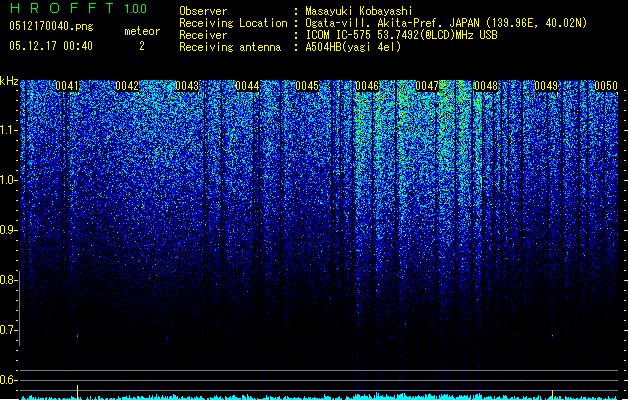Click the green meteor echo dot near 0049
The height and width of the screenshot is (400, 629).
pyautogui.click(x=552, y=335)
